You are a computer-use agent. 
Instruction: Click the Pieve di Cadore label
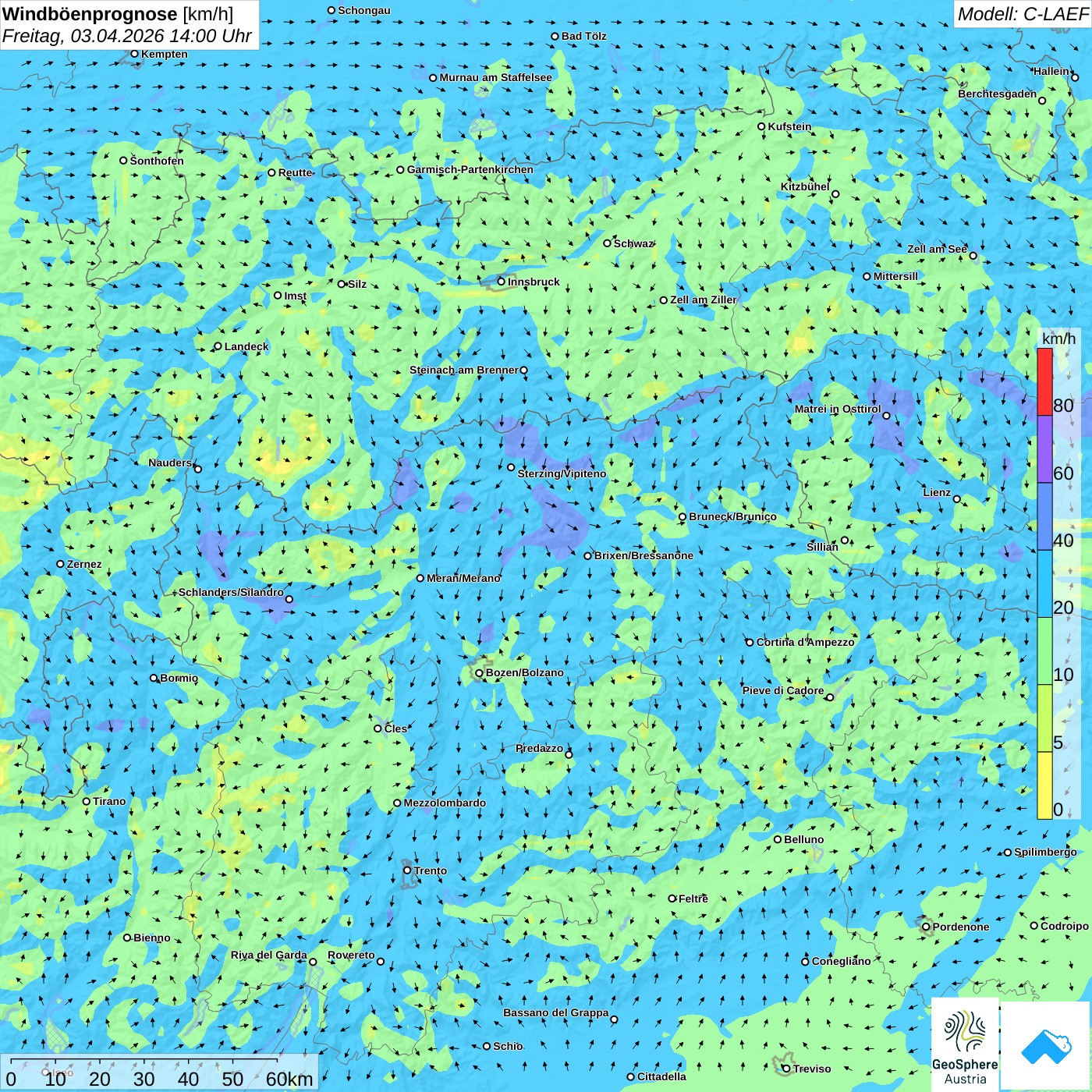coord(783,690)
